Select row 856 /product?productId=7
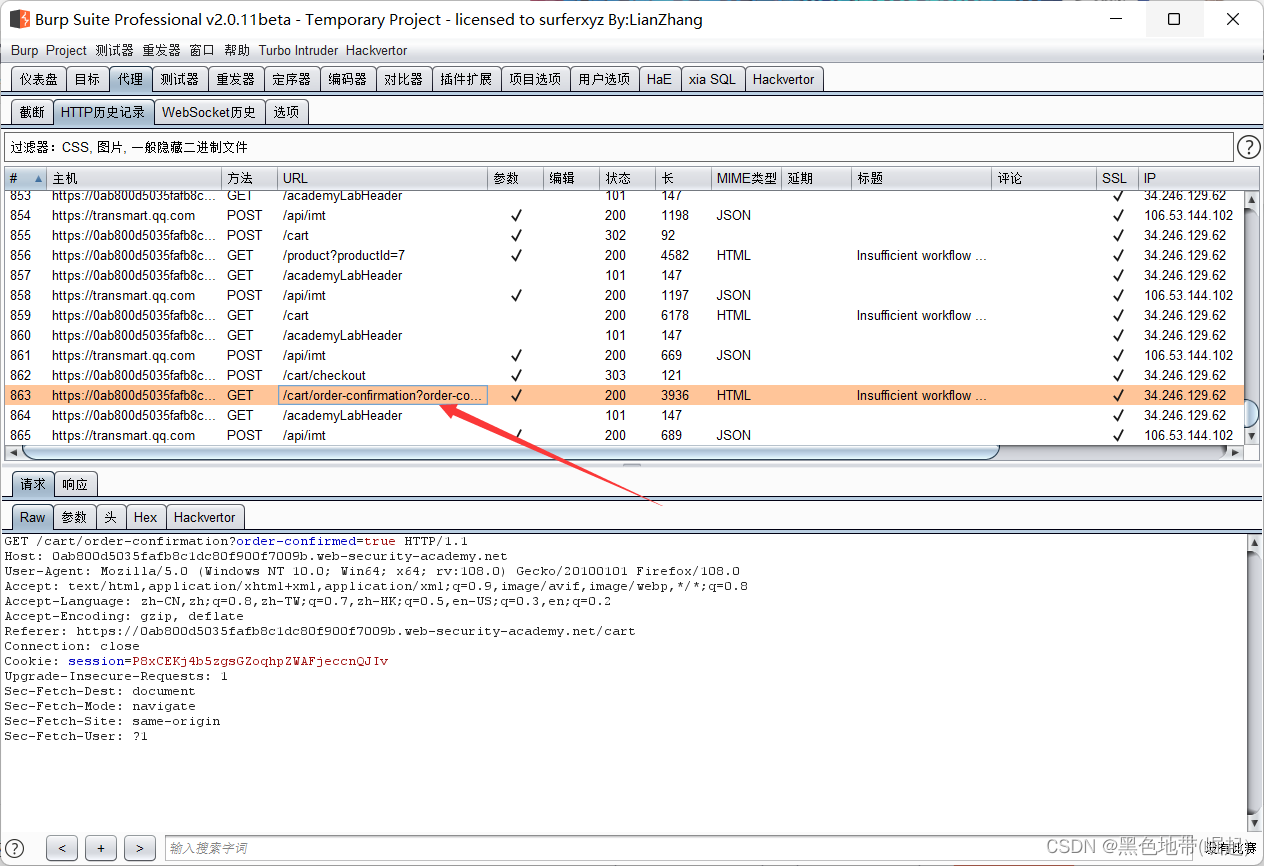Viewport: 1264px width, 866px height. click(624, 255)
